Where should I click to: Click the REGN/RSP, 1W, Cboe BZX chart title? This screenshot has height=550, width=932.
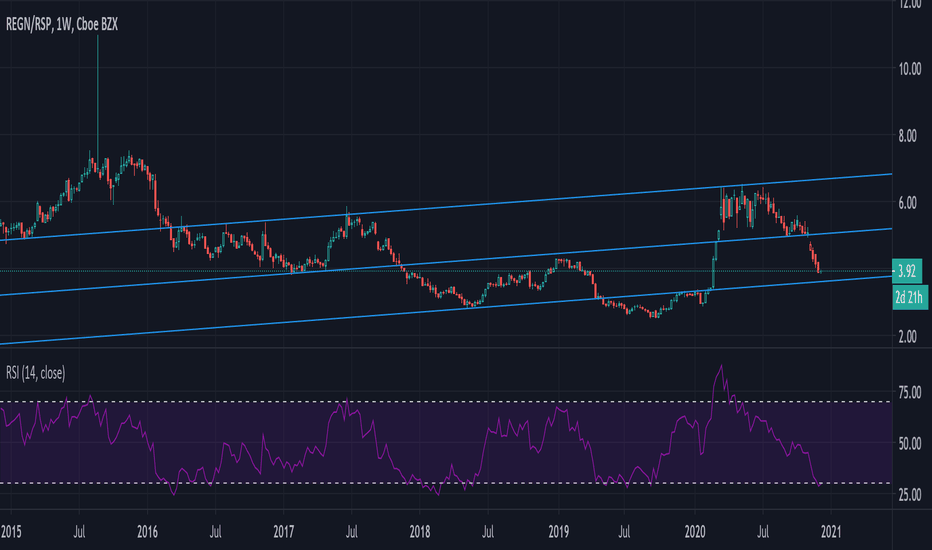[x=62, y=24]
